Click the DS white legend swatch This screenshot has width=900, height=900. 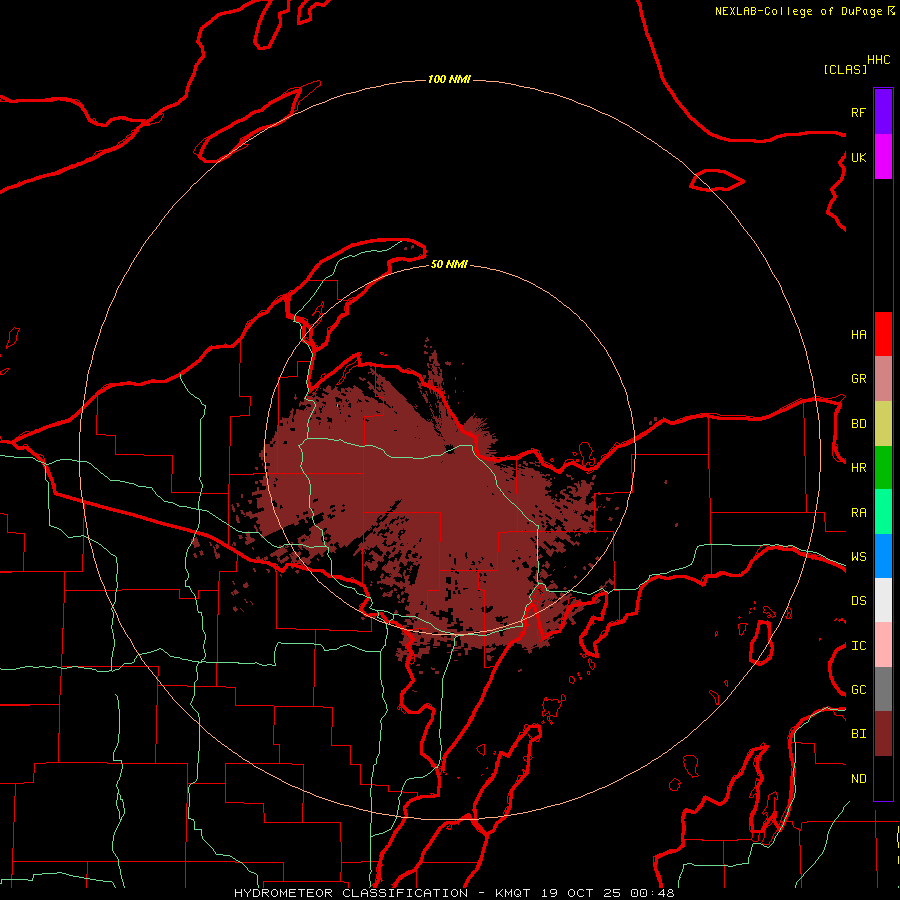tap(883, 600)
